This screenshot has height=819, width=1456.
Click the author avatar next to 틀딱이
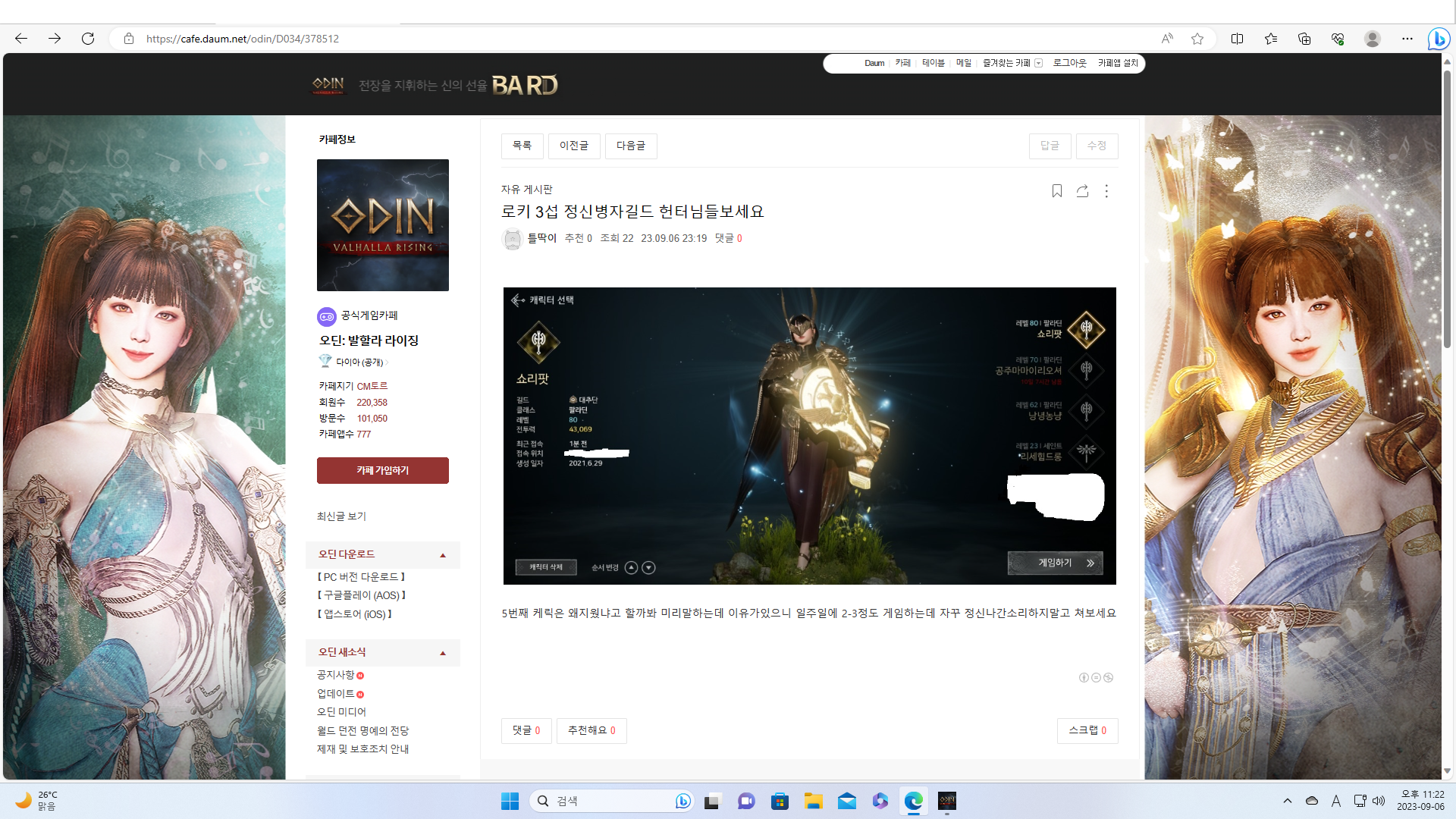click(513, 239)
